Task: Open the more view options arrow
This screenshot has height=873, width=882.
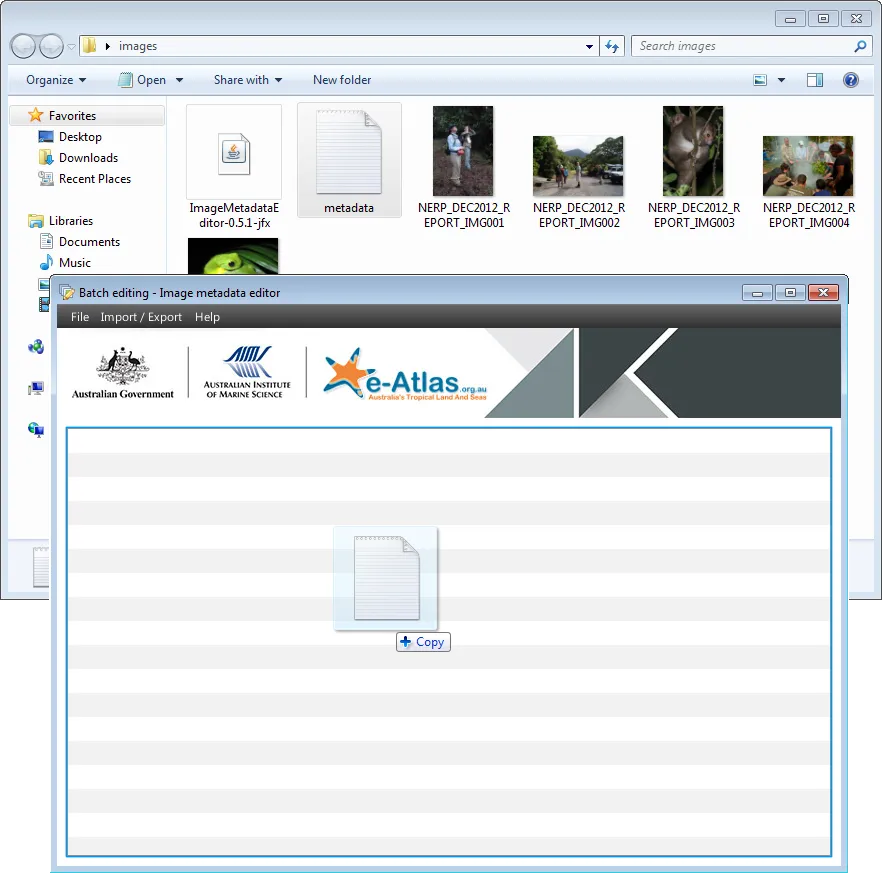Action: 781,80
